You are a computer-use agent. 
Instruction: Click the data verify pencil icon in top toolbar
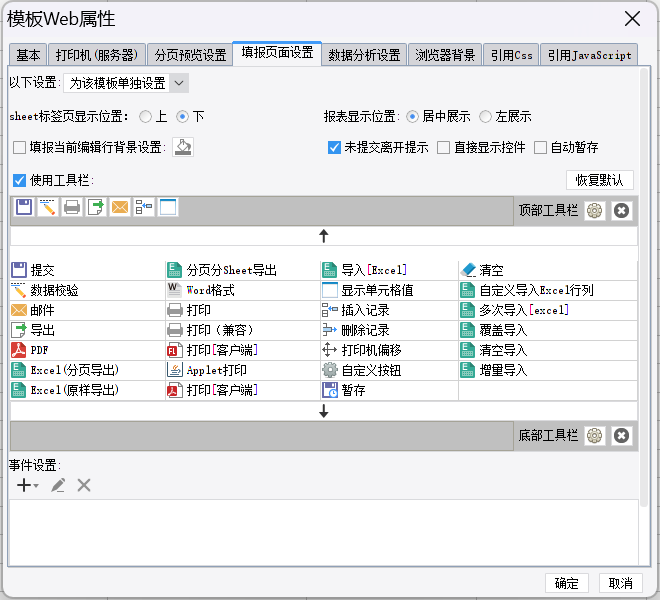[48, 207]
